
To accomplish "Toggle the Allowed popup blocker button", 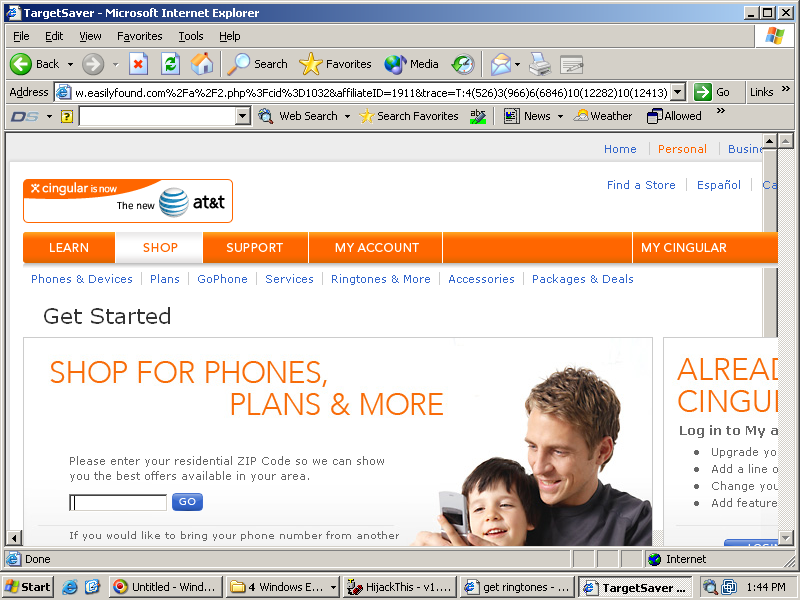I will coord(674,116).
